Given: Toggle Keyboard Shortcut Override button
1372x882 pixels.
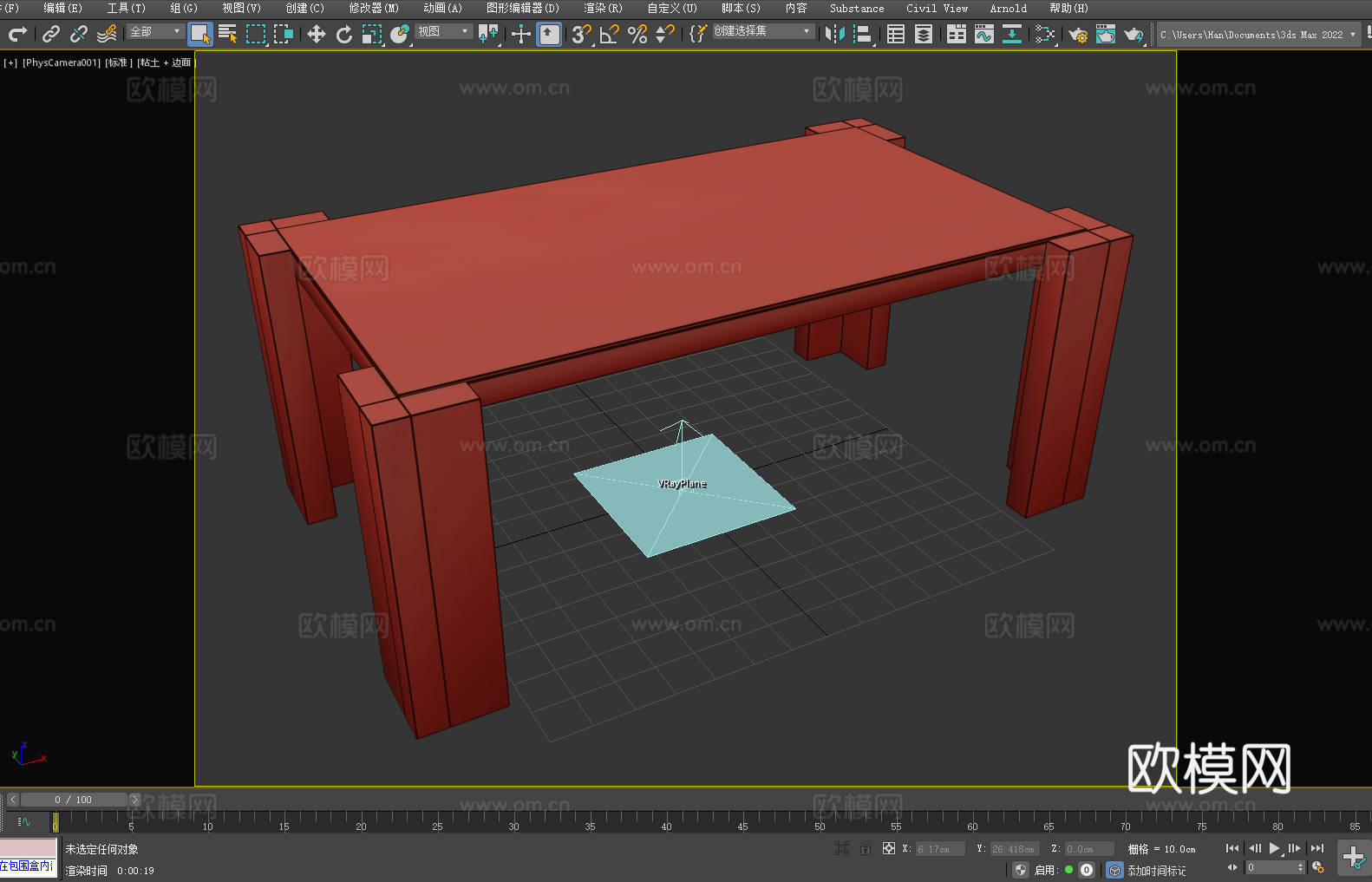Looking at the screenshot, I should [x=549, y=34].
